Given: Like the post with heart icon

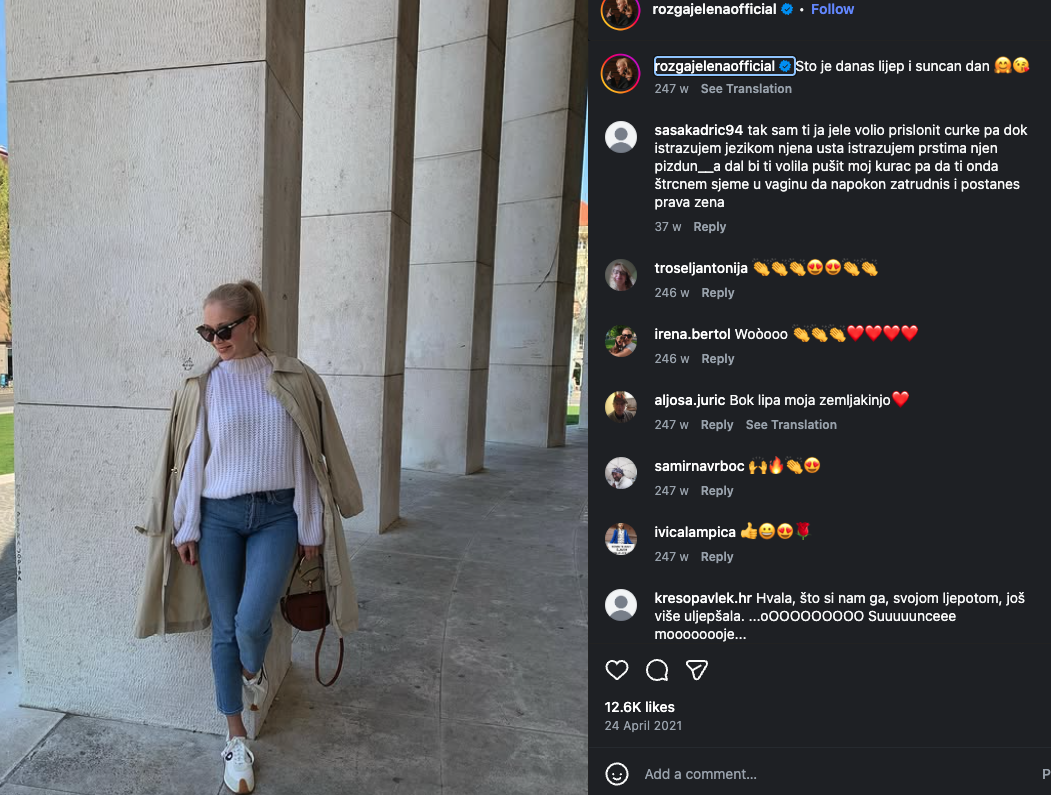Looking at the screenshot, I should coord(617,670).
